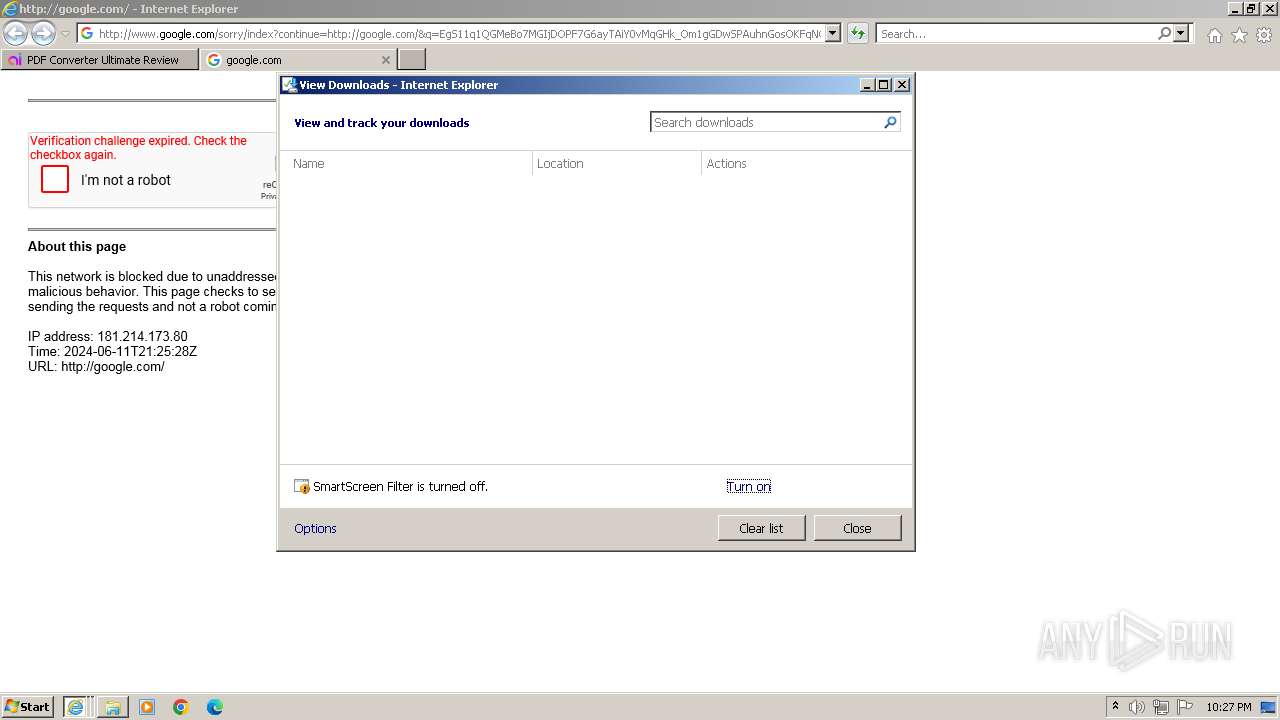The width and height of the screenshot is (1280, 720).
Task: Open Windows Media Player taskbar icon
Action: [147, 707]
